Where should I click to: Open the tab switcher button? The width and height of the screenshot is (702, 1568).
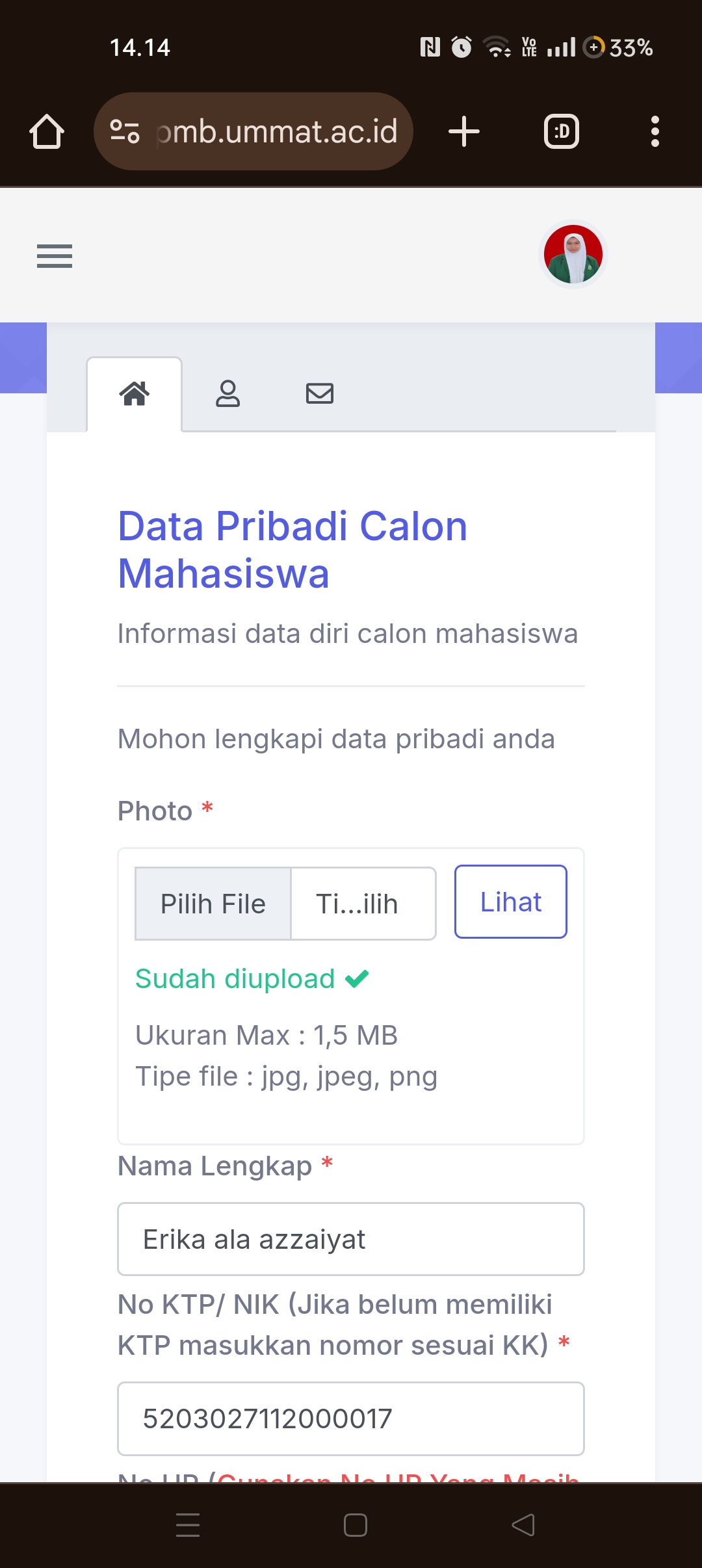pos(562,132)
